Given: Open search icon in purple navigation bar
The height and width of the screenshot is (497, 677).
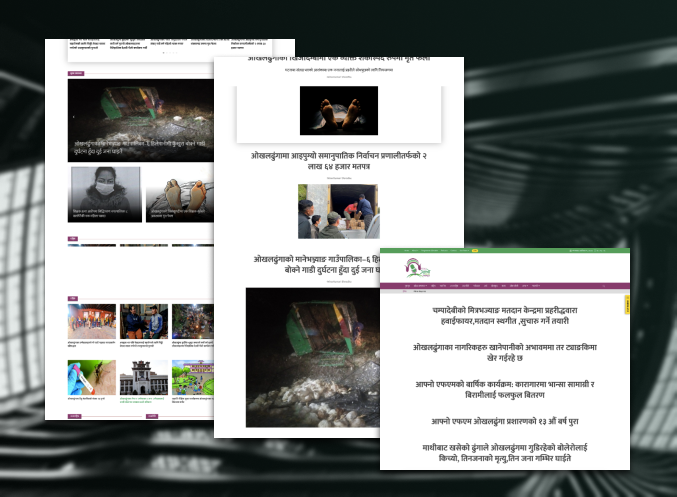Looking at the screenshot, I should tap(604, 286).
